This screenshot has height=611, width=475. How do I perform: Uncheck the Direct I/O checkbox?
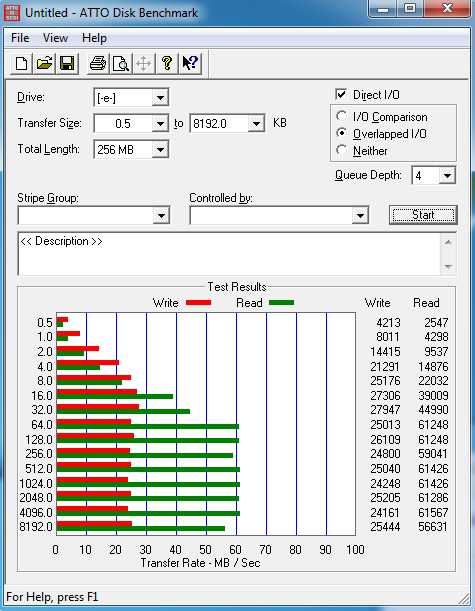[341, 95]
